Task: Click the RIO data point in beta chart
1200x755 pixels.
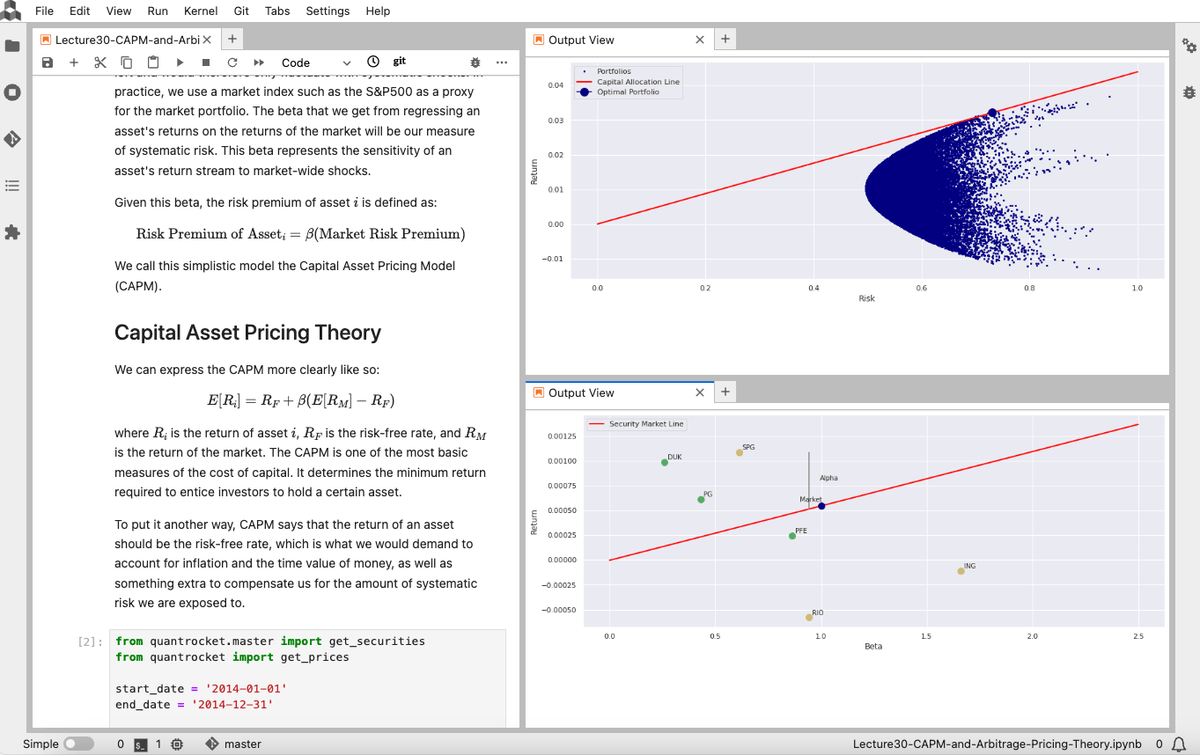Action: (809, 617)
